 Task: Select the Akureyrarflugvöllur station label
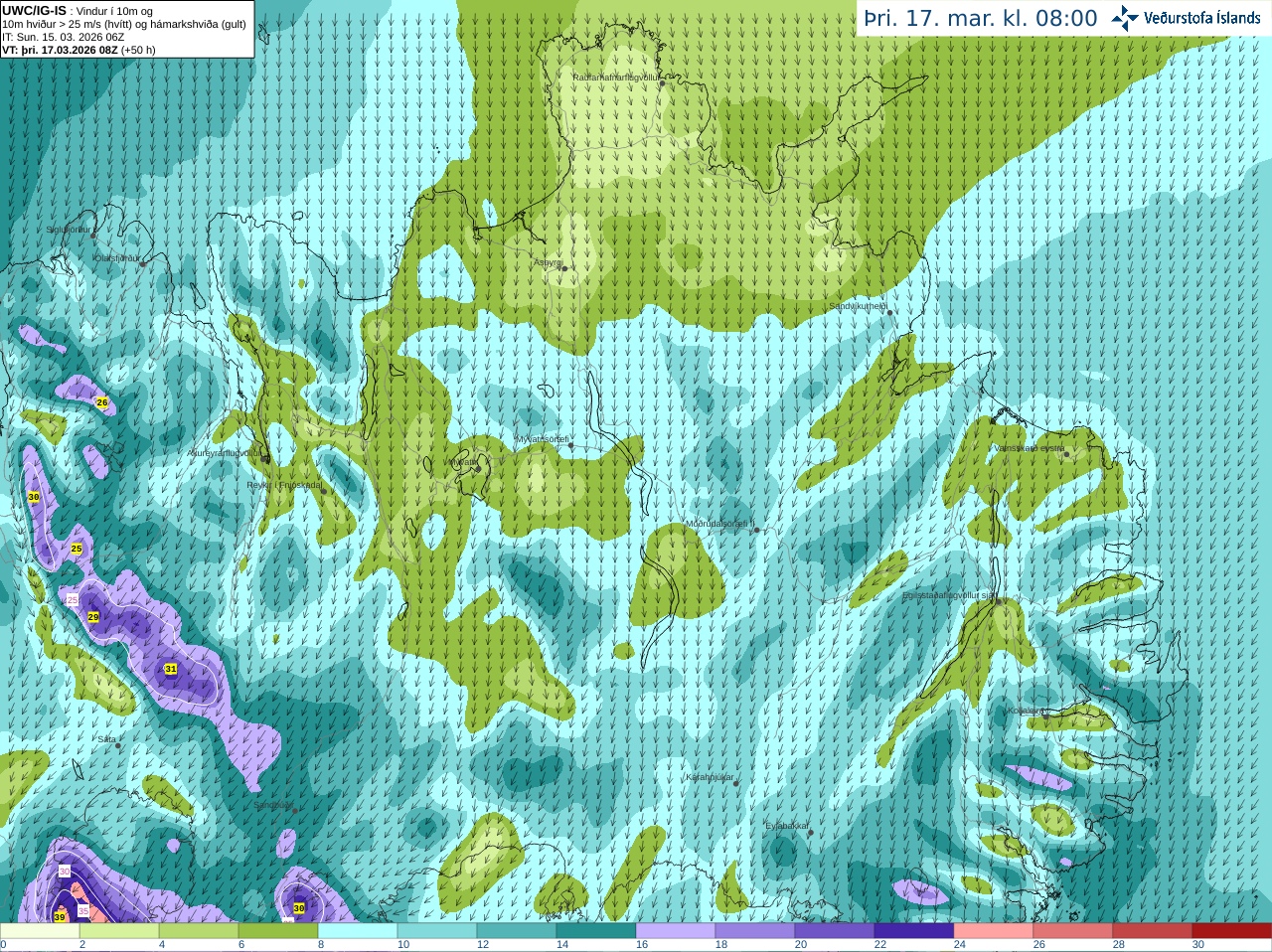(225, 452)
